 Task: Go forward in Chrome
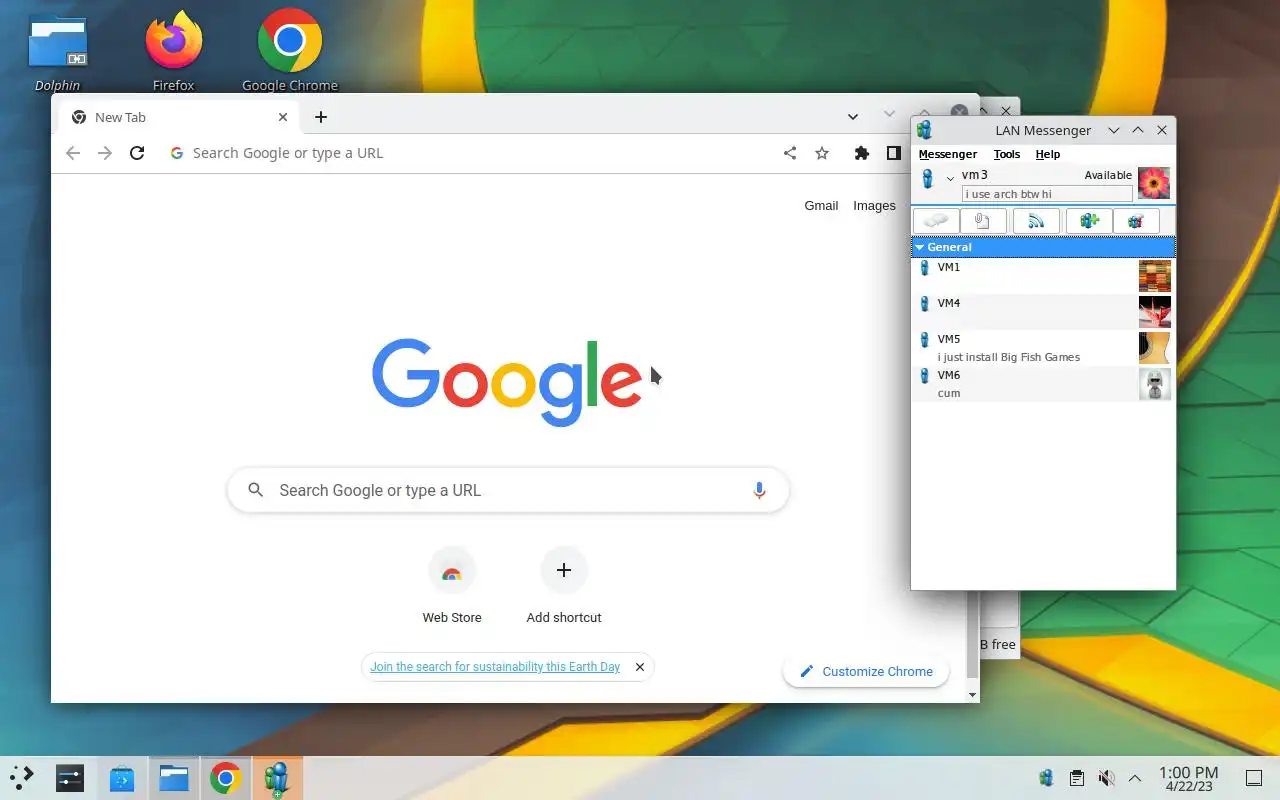(105, 153)
